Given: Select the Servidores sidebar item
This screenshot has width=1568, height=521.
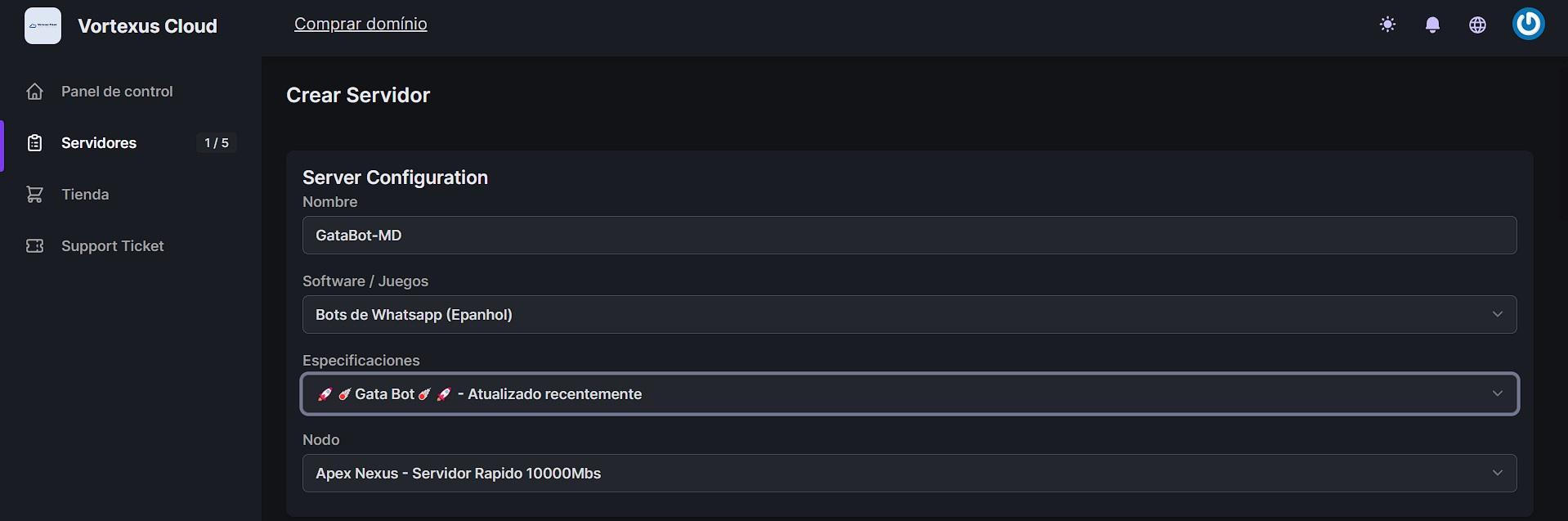Looking at the screenshot, I should 99,143.
